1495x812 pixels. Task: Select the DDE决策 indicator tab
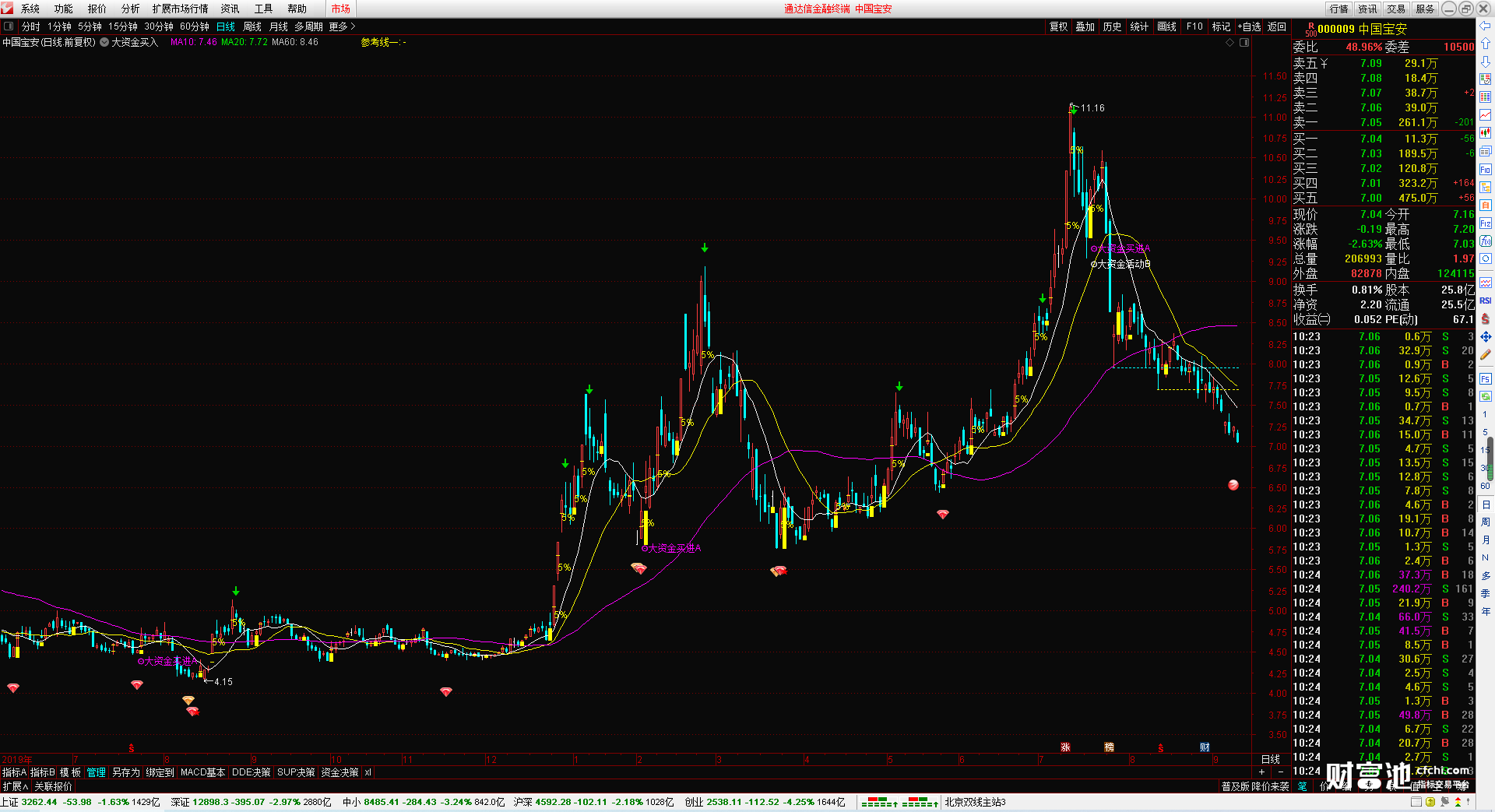click(252, 772)
